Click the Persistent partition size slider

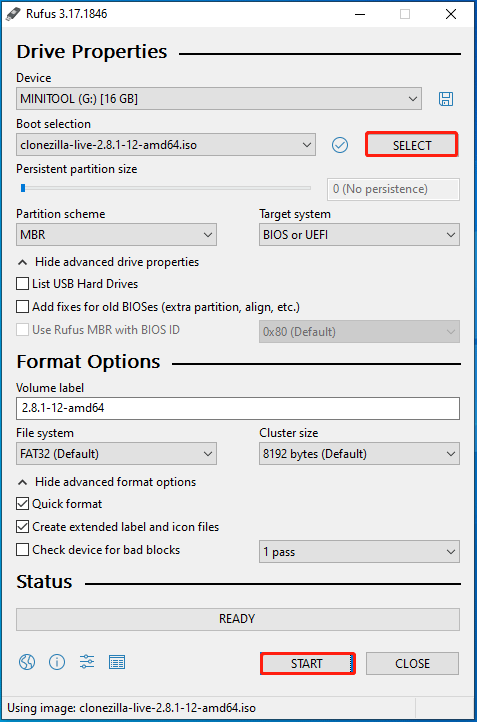tap(163, 188)
